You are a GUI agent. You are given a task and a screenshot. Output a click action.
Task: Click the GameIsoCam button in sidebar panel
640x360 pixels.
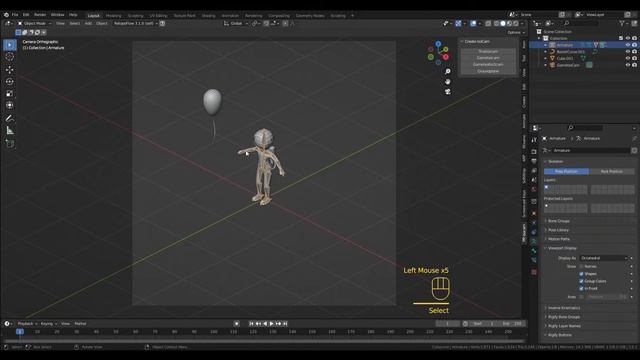click(x=488, y=58)
